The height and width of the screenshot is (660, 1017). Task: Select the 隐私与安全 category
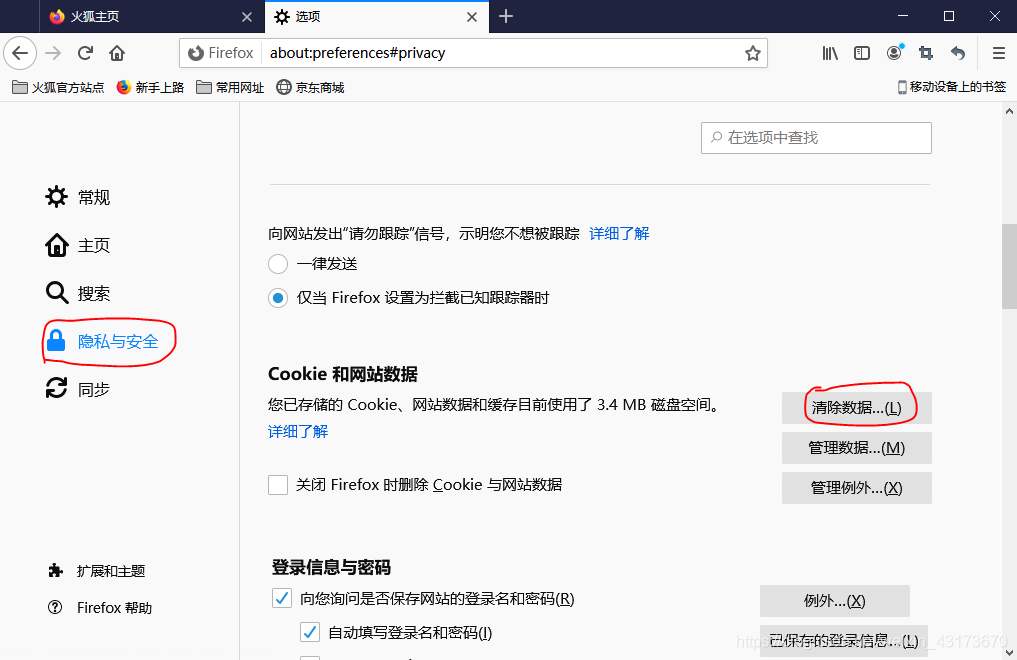(x=102, y=341)
